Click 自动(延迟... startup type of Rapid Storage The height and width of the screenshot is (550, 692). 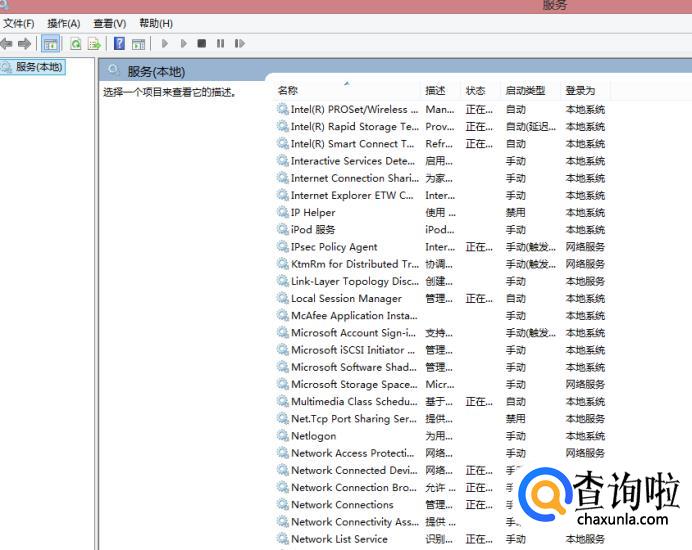(531, 127)
